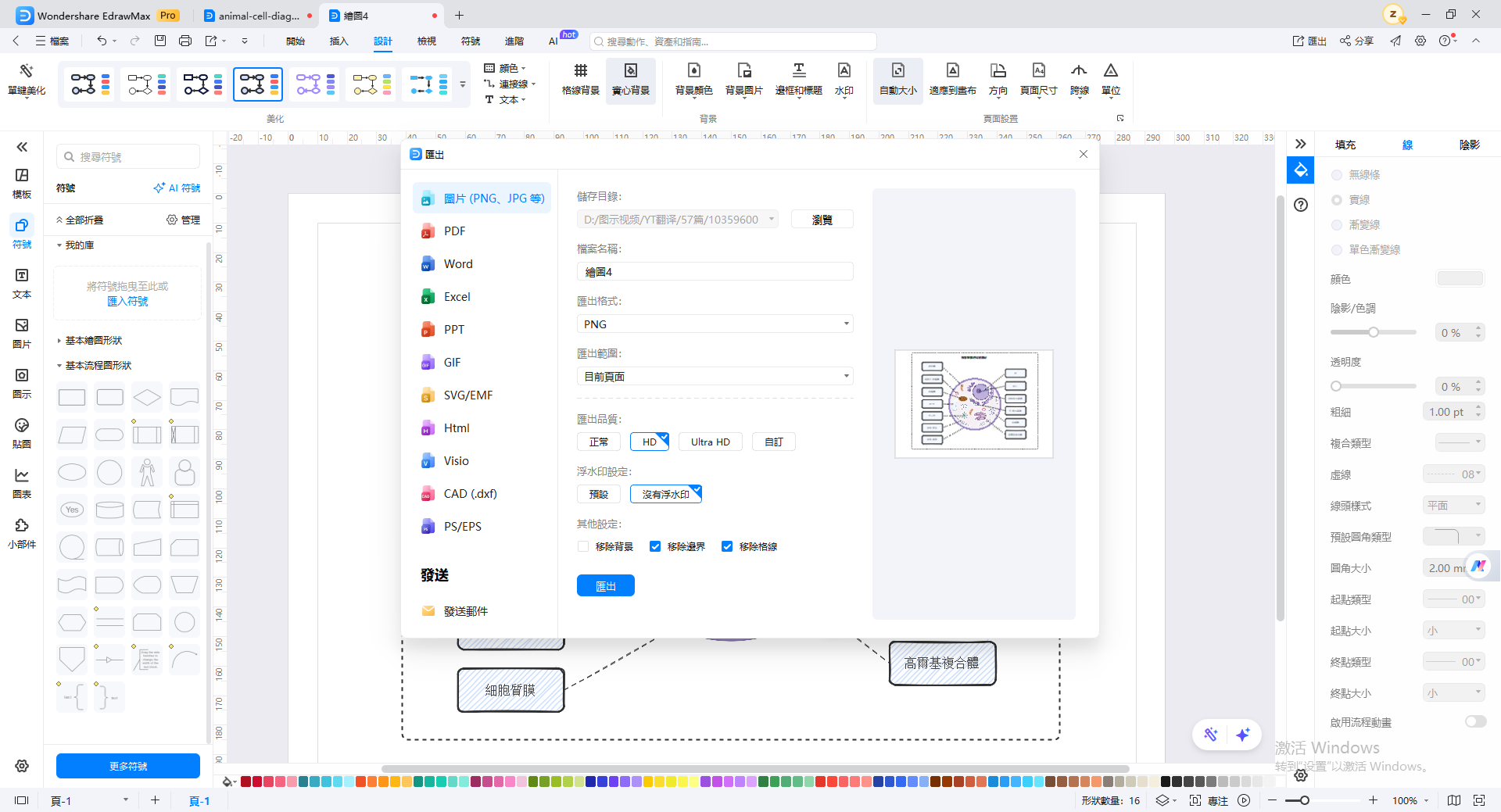The image size is (1501, 812).
Task: Click the blue 匯出 export button
Action: 606,585
